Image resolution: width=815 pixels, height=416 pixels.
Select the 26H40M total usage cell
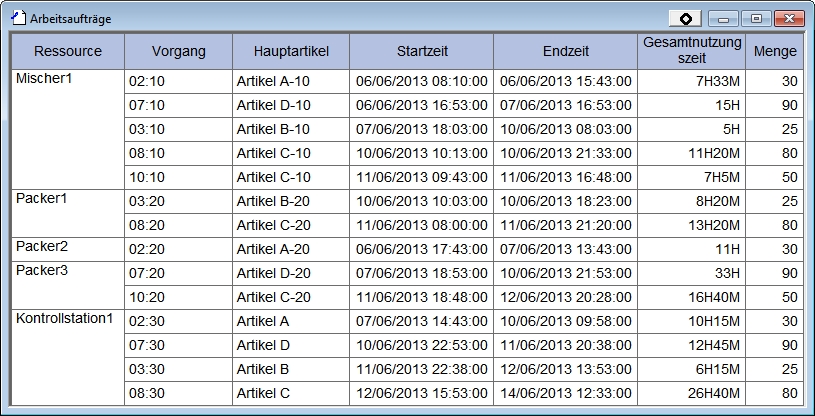click(692, 393)
